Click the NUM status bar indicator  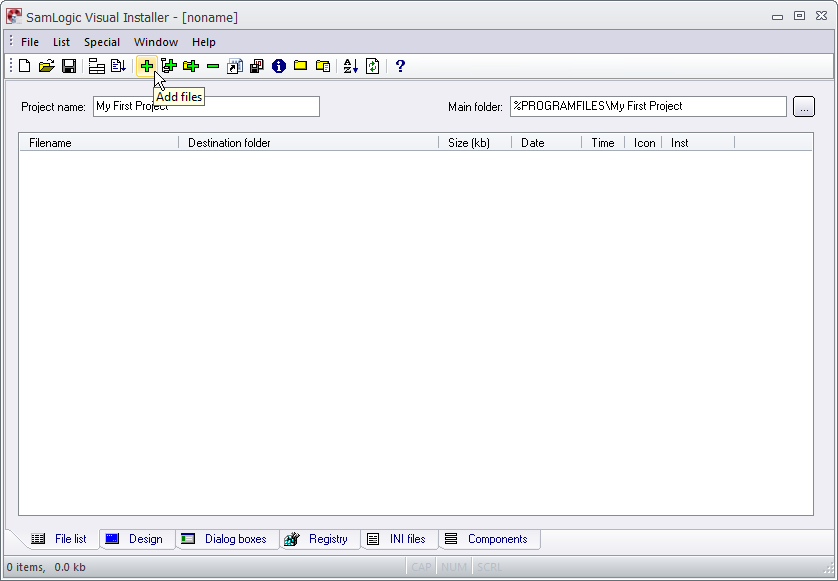(x=454, y=567)
